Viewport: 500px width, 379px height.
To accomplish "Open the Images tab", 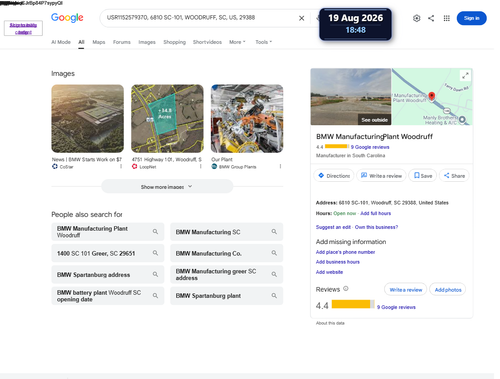I will click(147, 42).
